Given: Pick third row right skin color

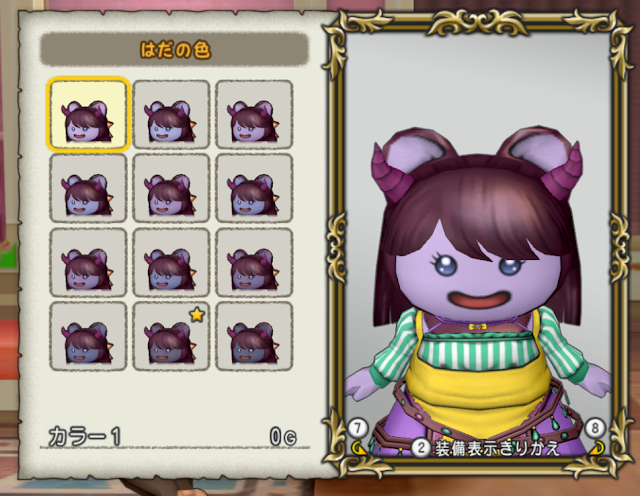Looking at the screenshot, I should click(254, 262).
